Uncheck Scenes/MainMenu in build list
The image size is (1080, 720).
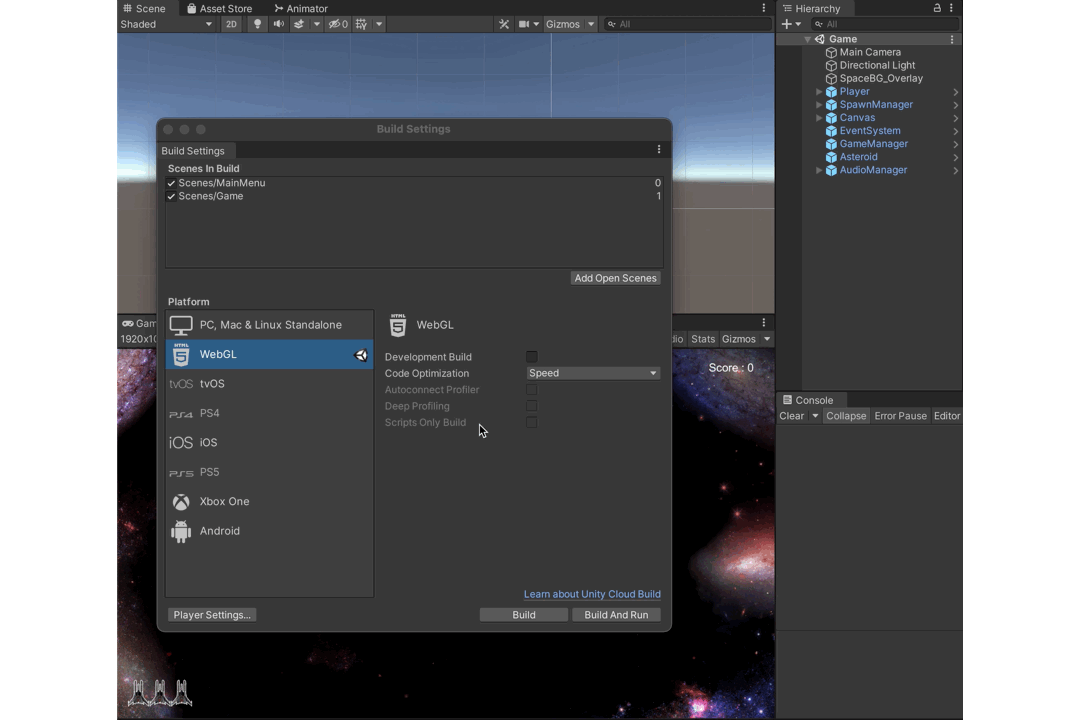[x=172, y=183]
